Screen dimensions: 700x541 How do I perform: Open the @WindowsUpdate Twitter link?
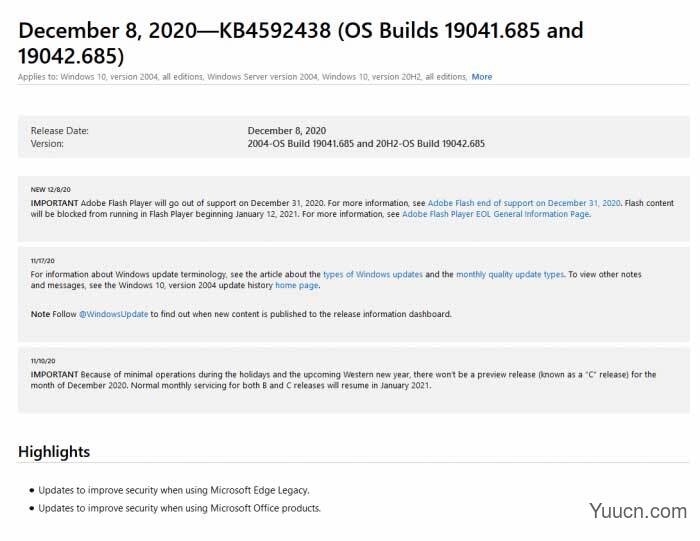tap(113, 314)
